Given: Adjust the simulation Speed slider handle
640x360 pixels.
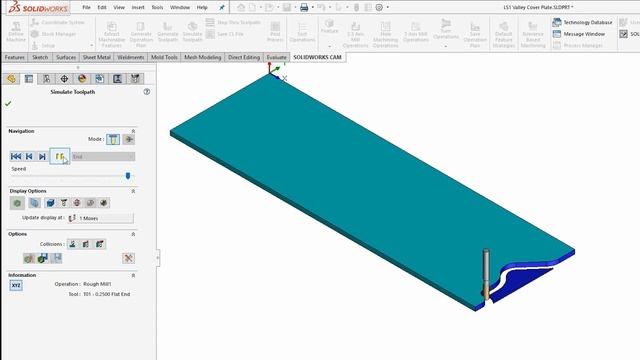Looking at the screenshot, I should [x=128, y=176].
